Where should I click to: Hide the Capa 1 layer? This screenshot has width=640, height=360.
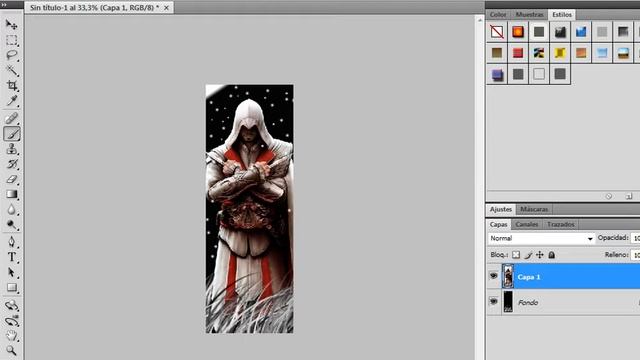pyautogui.click(x=493, y=276)
